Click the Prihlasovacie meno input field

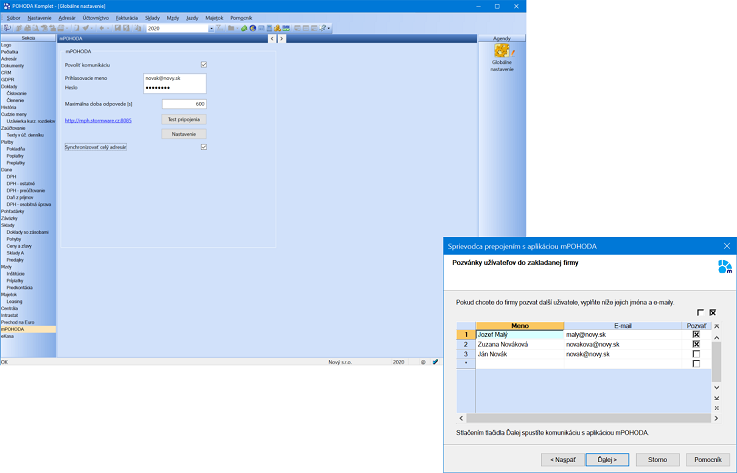pos(174,79)
